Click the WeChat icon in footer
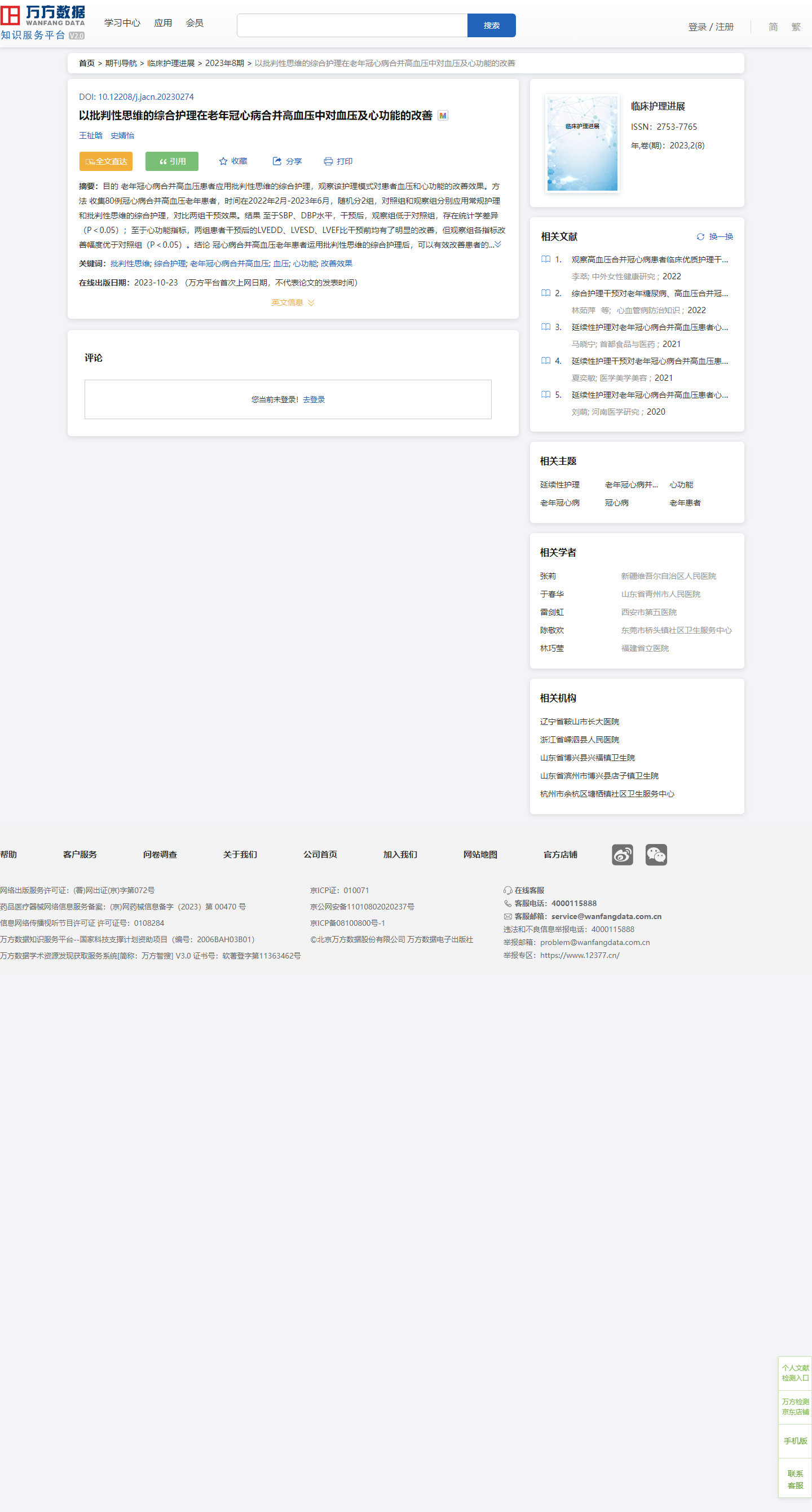Image resolution: width=812 pixels, height=1512 pixels. 656,855
